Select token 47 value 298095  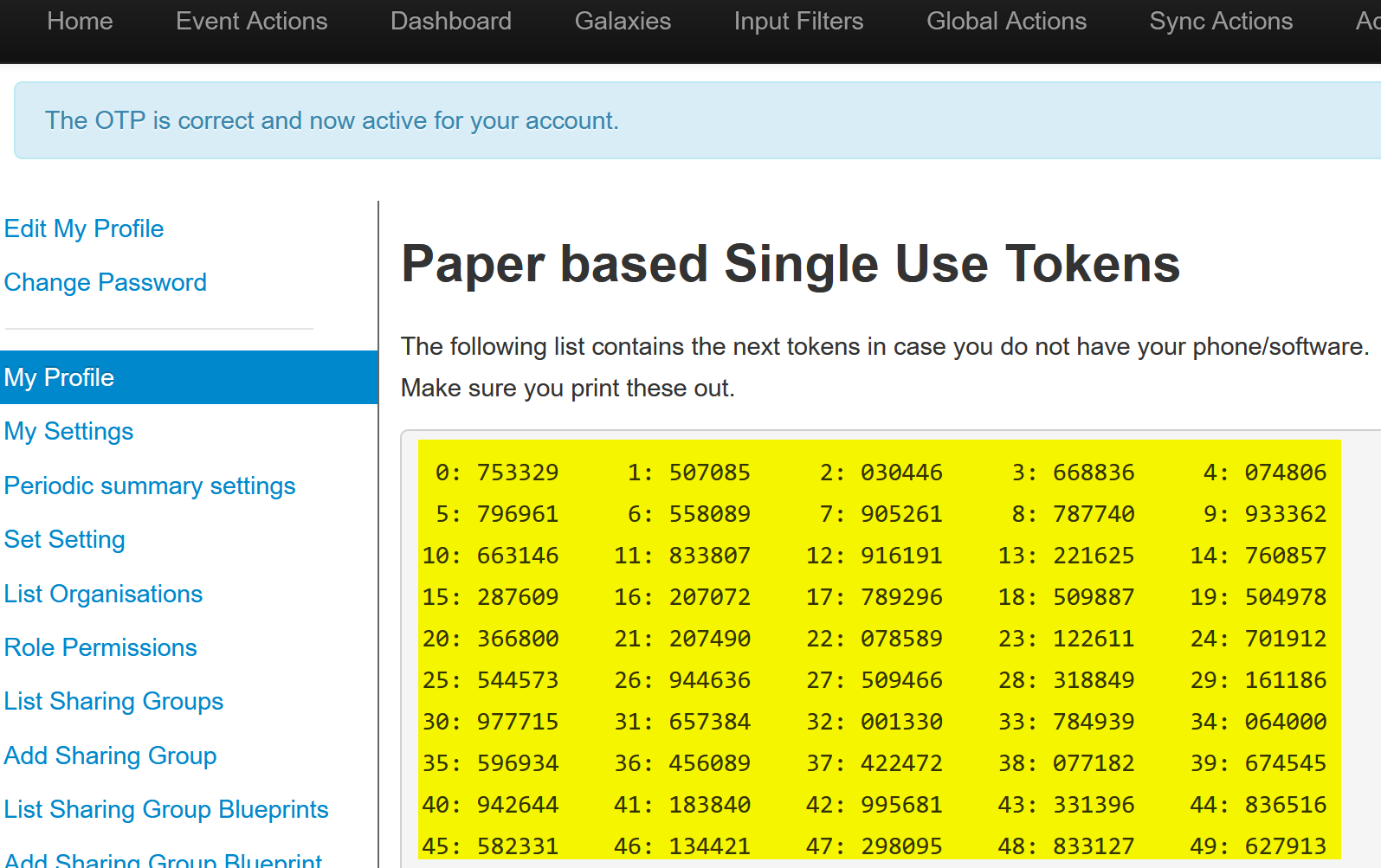pyautogui.click(x=901, y=846)
